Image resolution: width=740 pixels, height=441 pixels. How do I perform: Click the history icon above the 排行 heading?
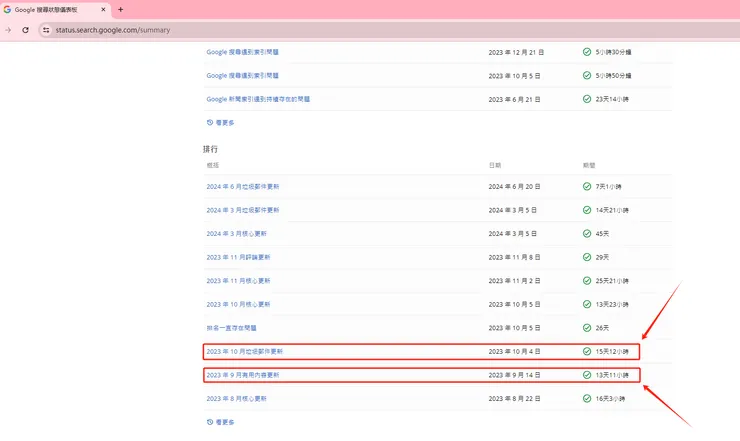(x=210, y=122)
